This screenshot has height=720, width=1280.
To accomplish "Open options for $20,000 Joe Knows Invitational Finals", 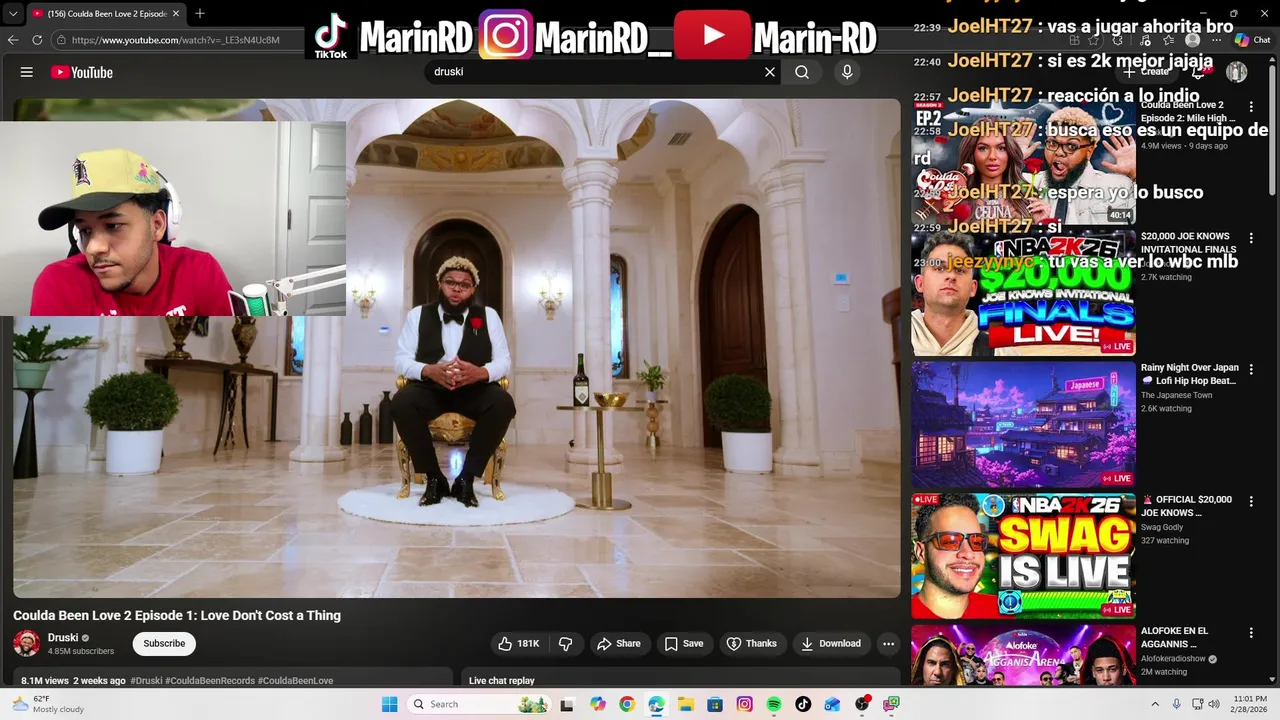I will (1250, 238).
